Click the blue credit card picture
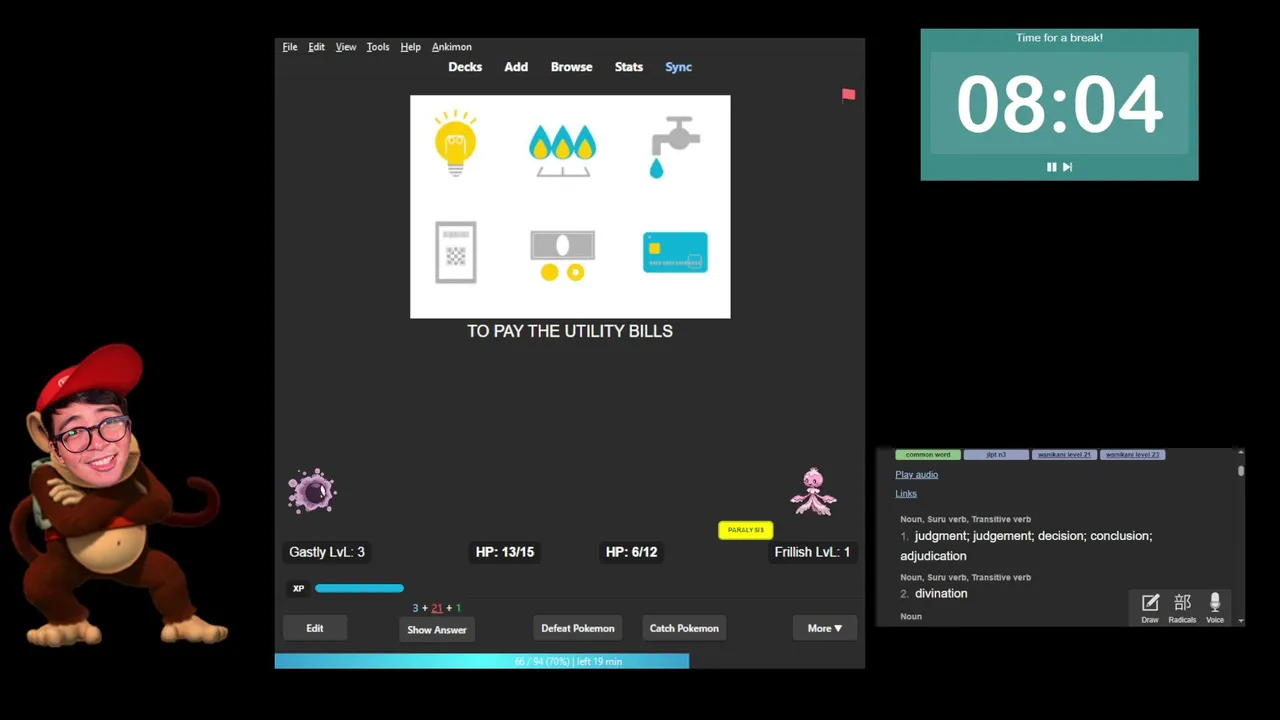Viewport: 1280px width, 720px height. point(675,252)
